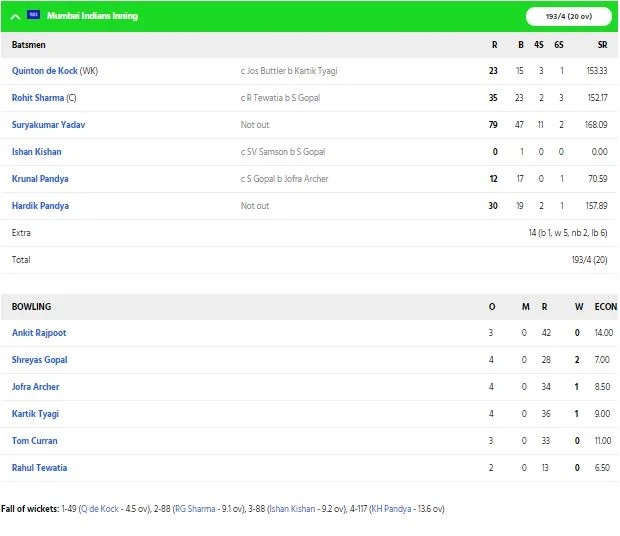
Task: Click Suryakumar Yadav's 79 runs value
Action: pyautogui.click(x=493, y=125)
